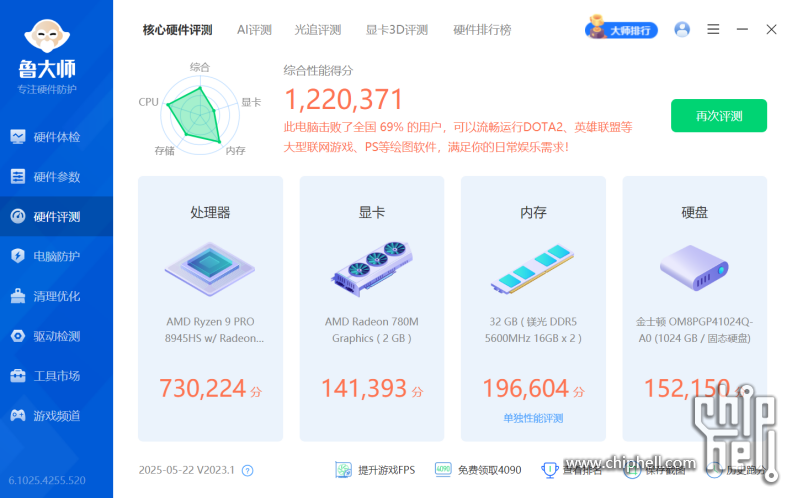Image resolution: width=792 pixels, height=498 pixels.
Task: Click the performance radar chart
Action: point(200,115)
